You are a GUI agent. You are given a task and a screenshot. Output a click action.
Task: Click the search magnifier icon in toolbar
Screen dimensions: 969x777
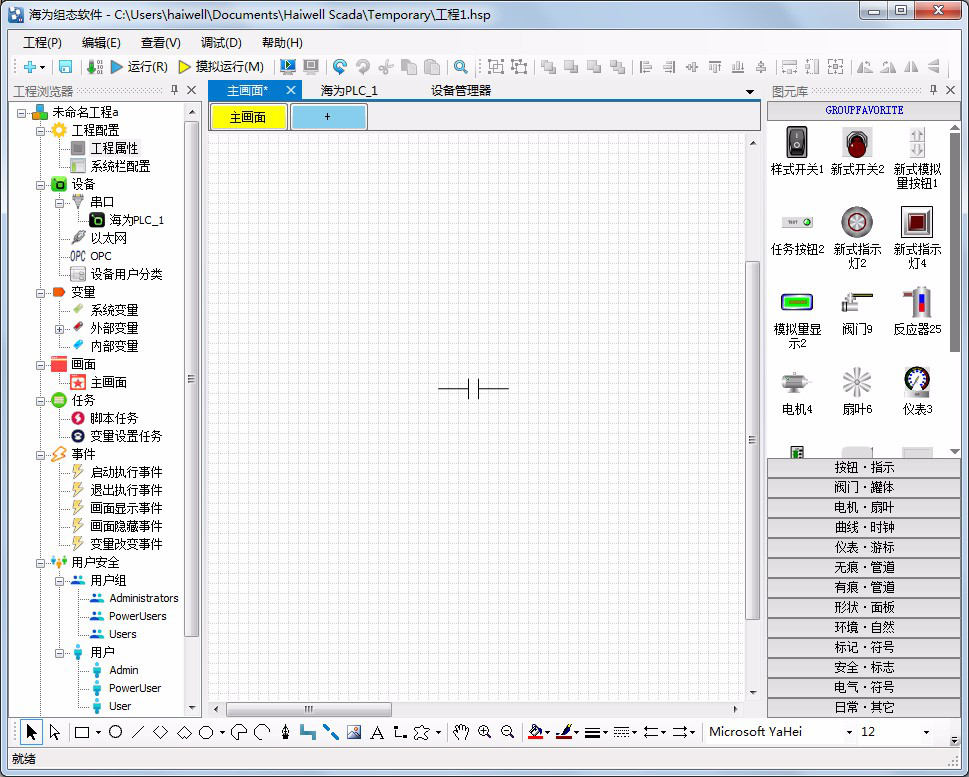tap(460, 67)
